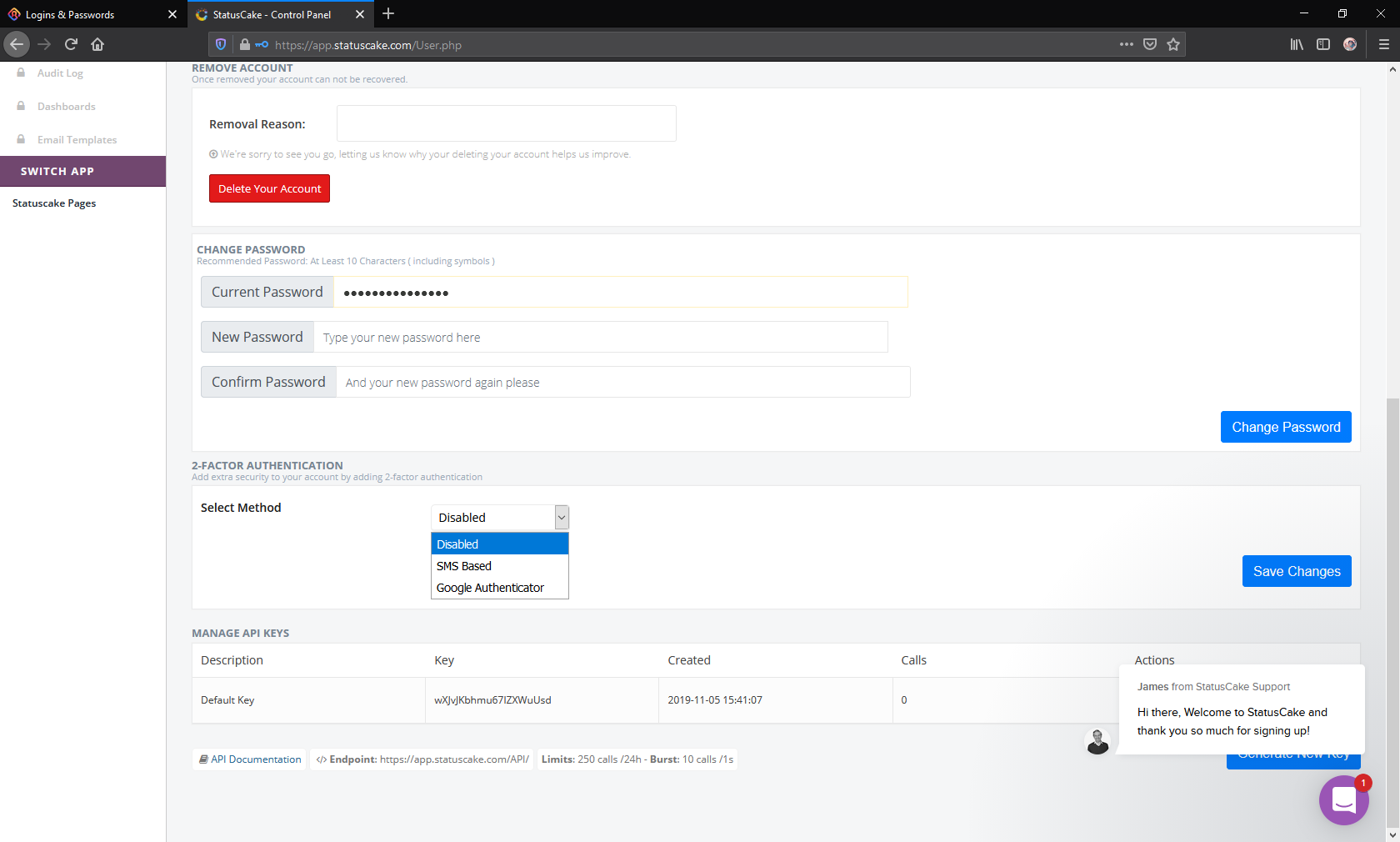
Task: Click the Limits 250 calls label
Action: (x=637, y=759)
